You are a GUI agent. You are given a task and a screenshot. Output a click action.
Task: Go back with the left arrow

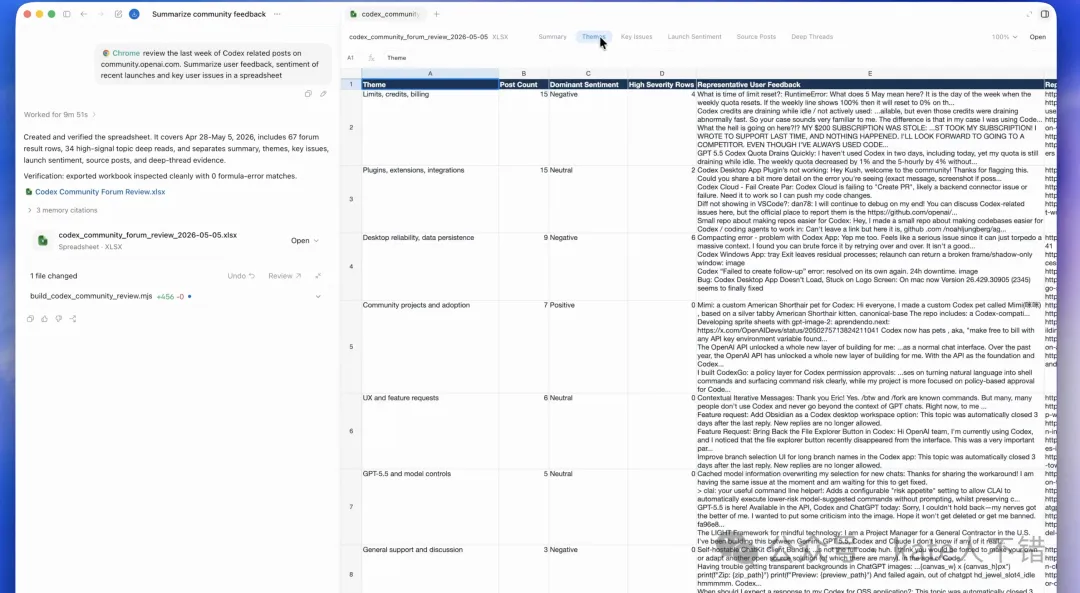84,14
